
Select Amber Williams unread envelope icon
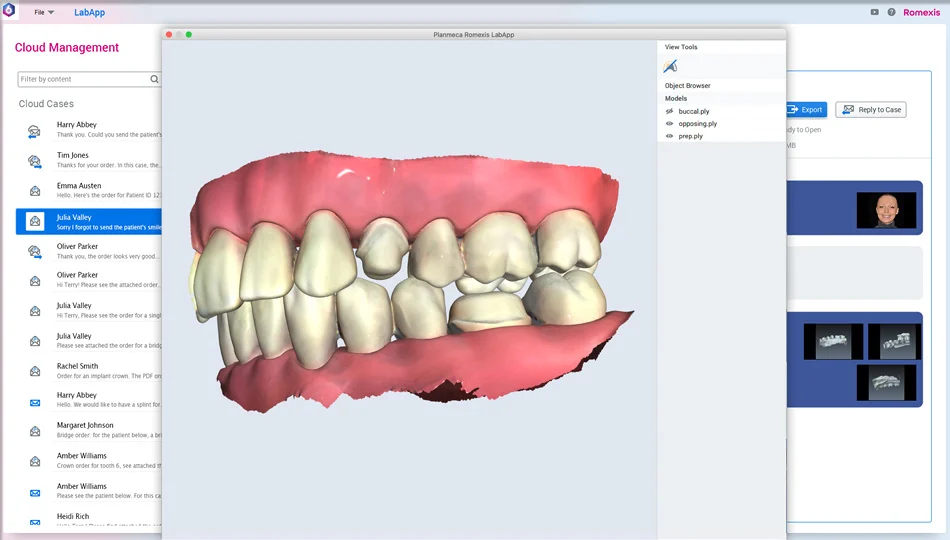(x=35, y=493)
